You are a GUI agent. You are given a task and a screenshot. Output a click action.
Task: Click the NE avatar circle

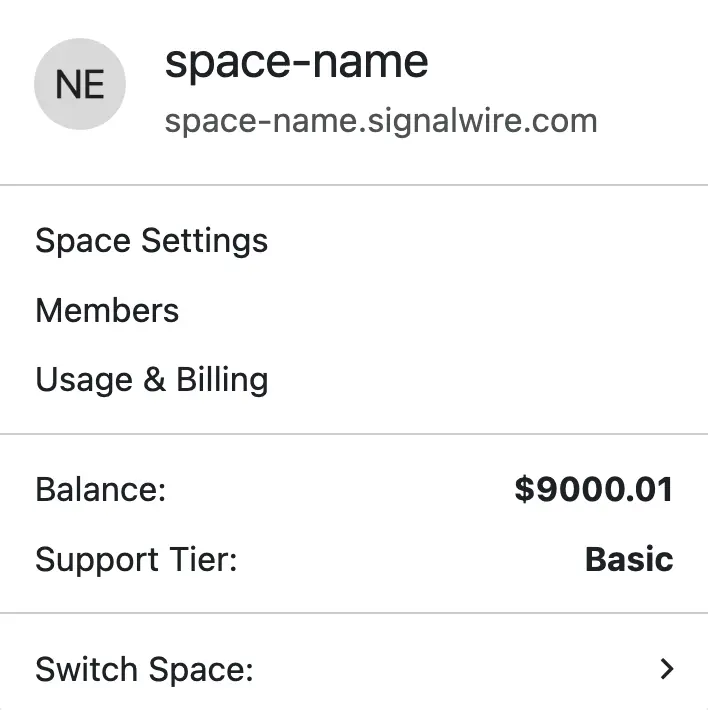coord(80,85)
